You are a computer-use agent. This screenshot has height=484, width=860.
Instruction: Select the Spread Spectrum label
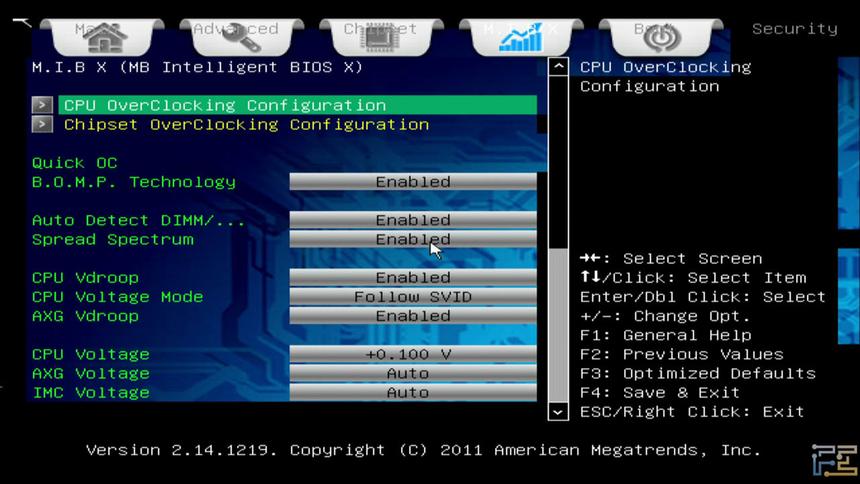(113, 240)
